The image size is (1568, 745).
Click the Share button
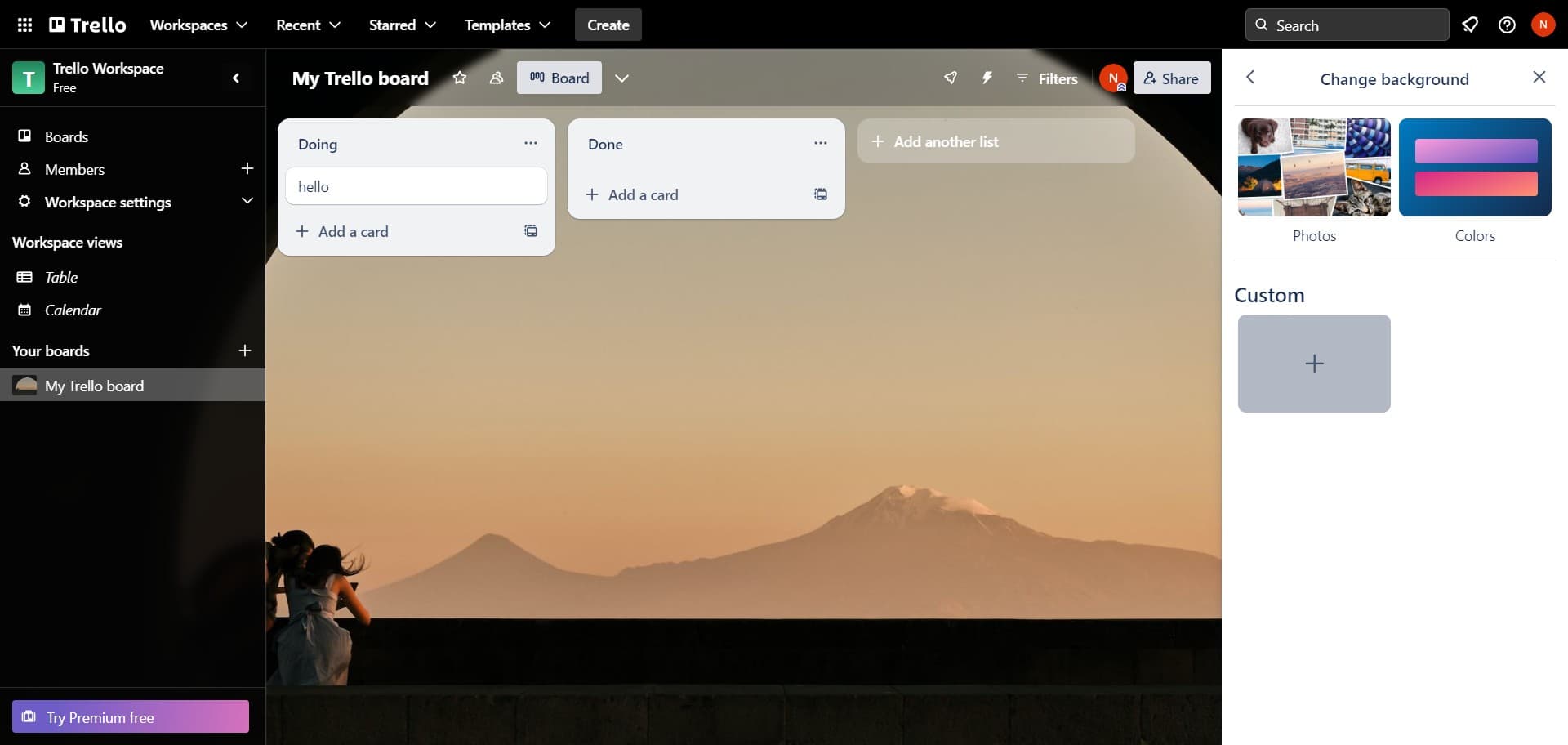[1172, 78]
